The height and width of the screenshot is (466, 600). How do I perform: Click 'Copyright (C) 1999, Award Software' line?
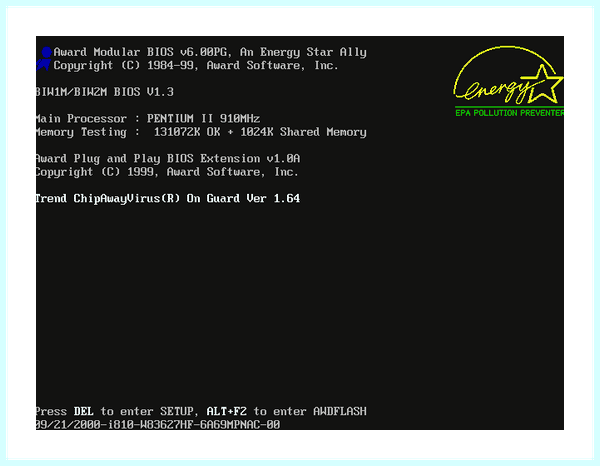167,172
